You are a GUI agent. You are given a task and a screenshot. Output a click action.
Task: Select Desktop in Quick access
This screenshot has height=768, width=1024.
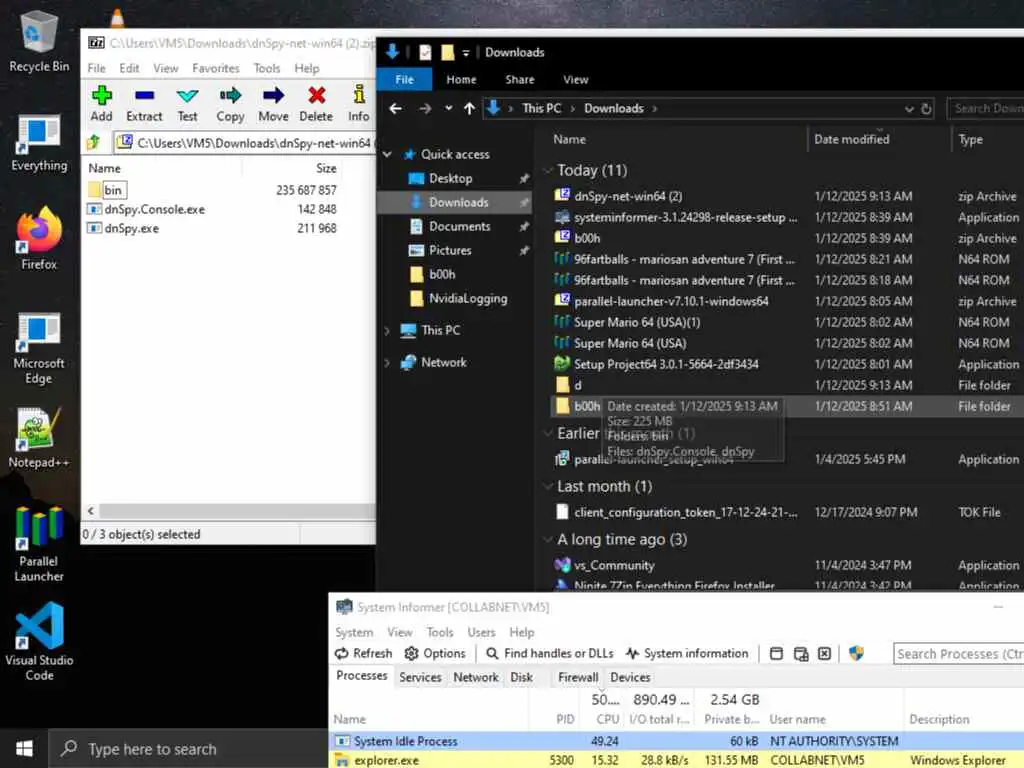point(451,178)
